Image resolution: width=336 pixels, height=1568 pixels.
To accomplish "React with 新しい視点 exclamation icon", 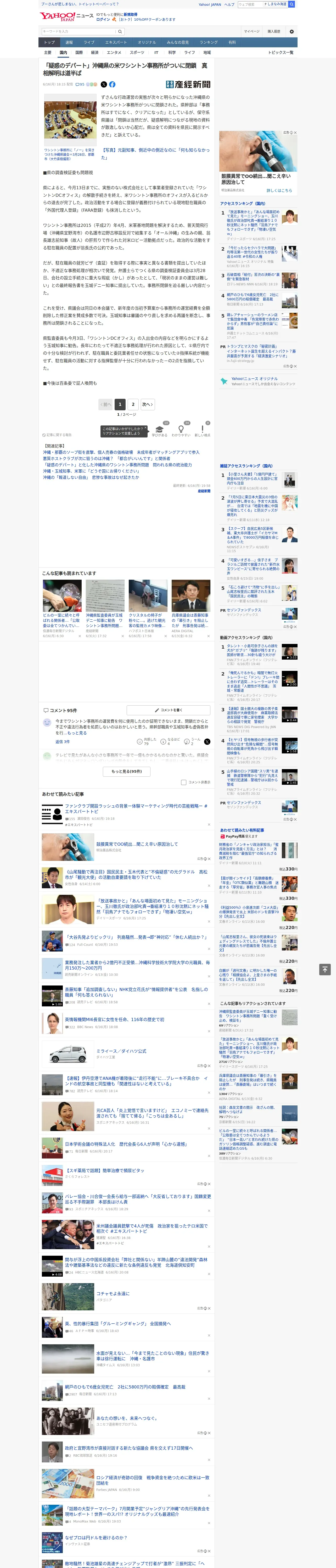I will point(203,429).
